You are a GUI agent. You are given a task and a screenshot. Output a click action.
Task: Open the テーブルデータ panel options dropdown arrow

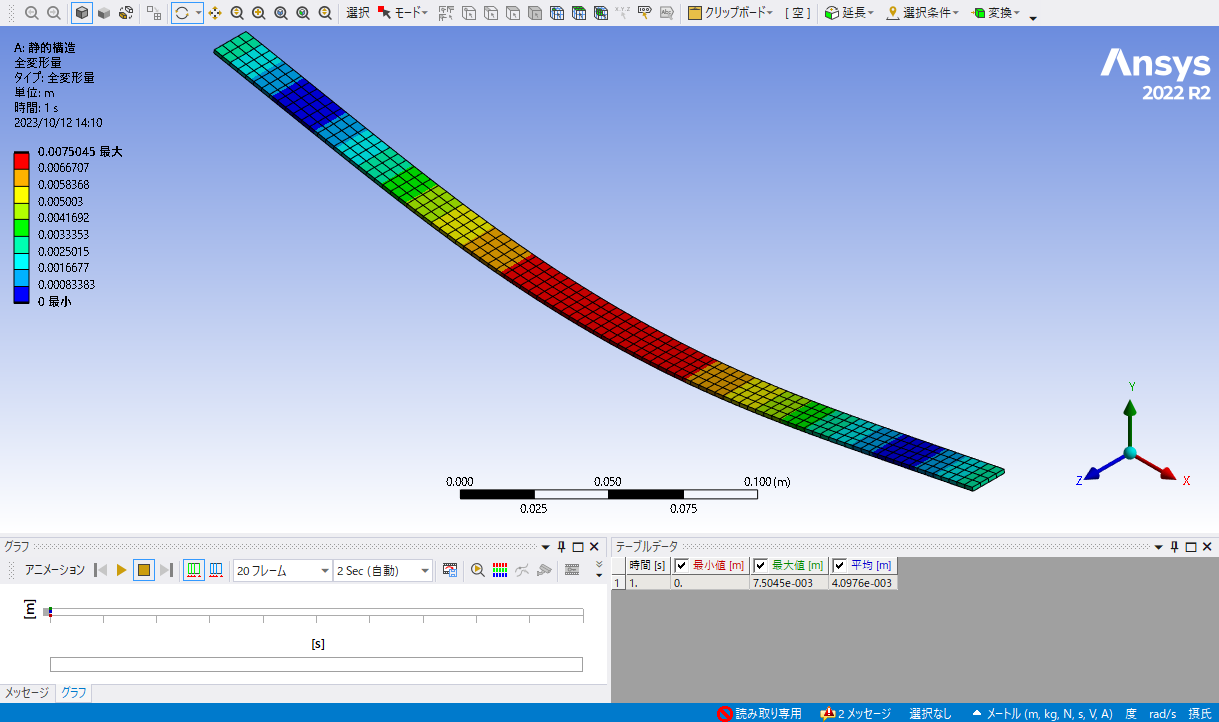pos(1159,547)
